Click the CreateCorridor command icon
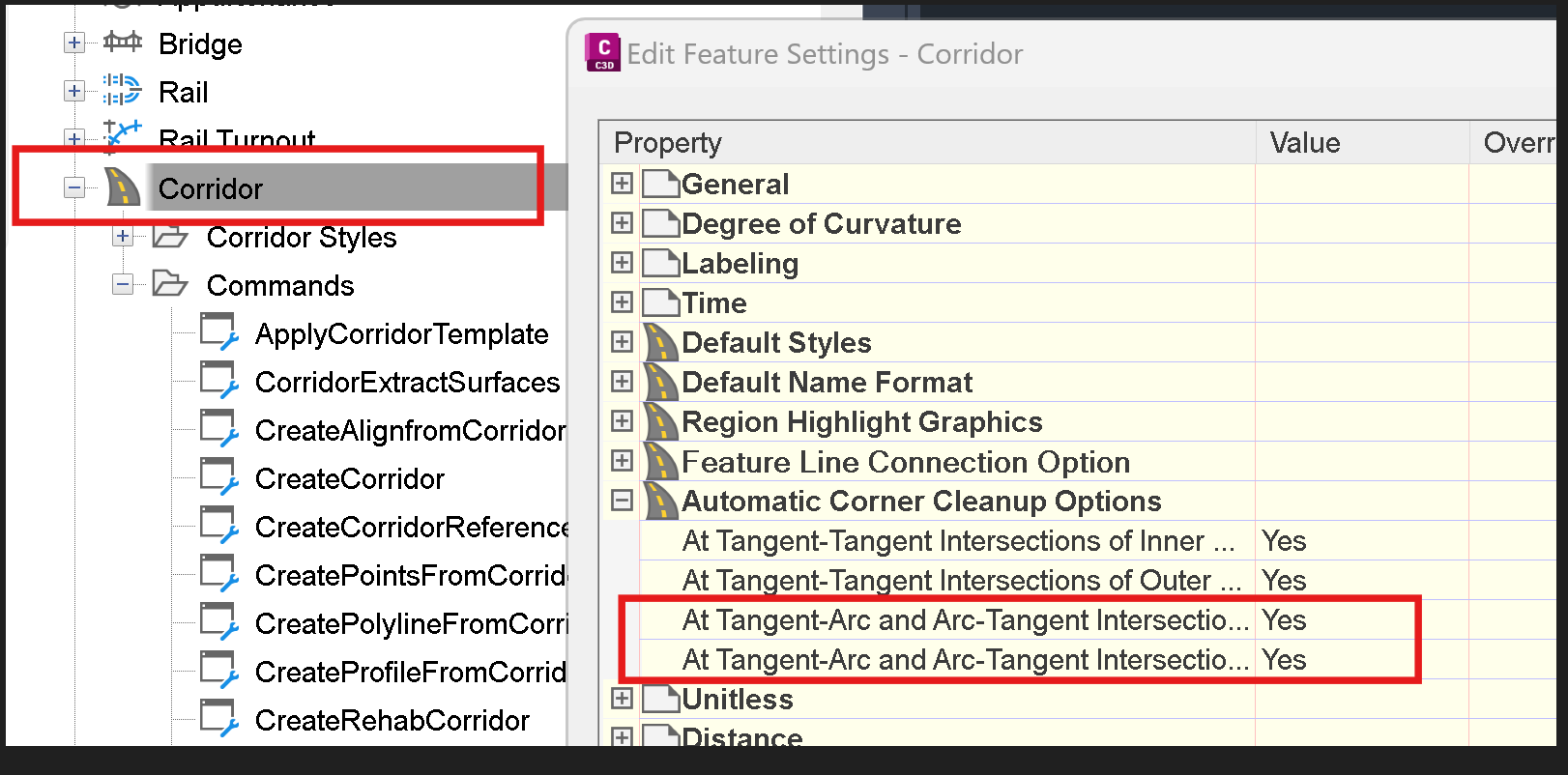Image resolution: width=1568 pixels, height=775 pixels. click(x=218, y=477)
